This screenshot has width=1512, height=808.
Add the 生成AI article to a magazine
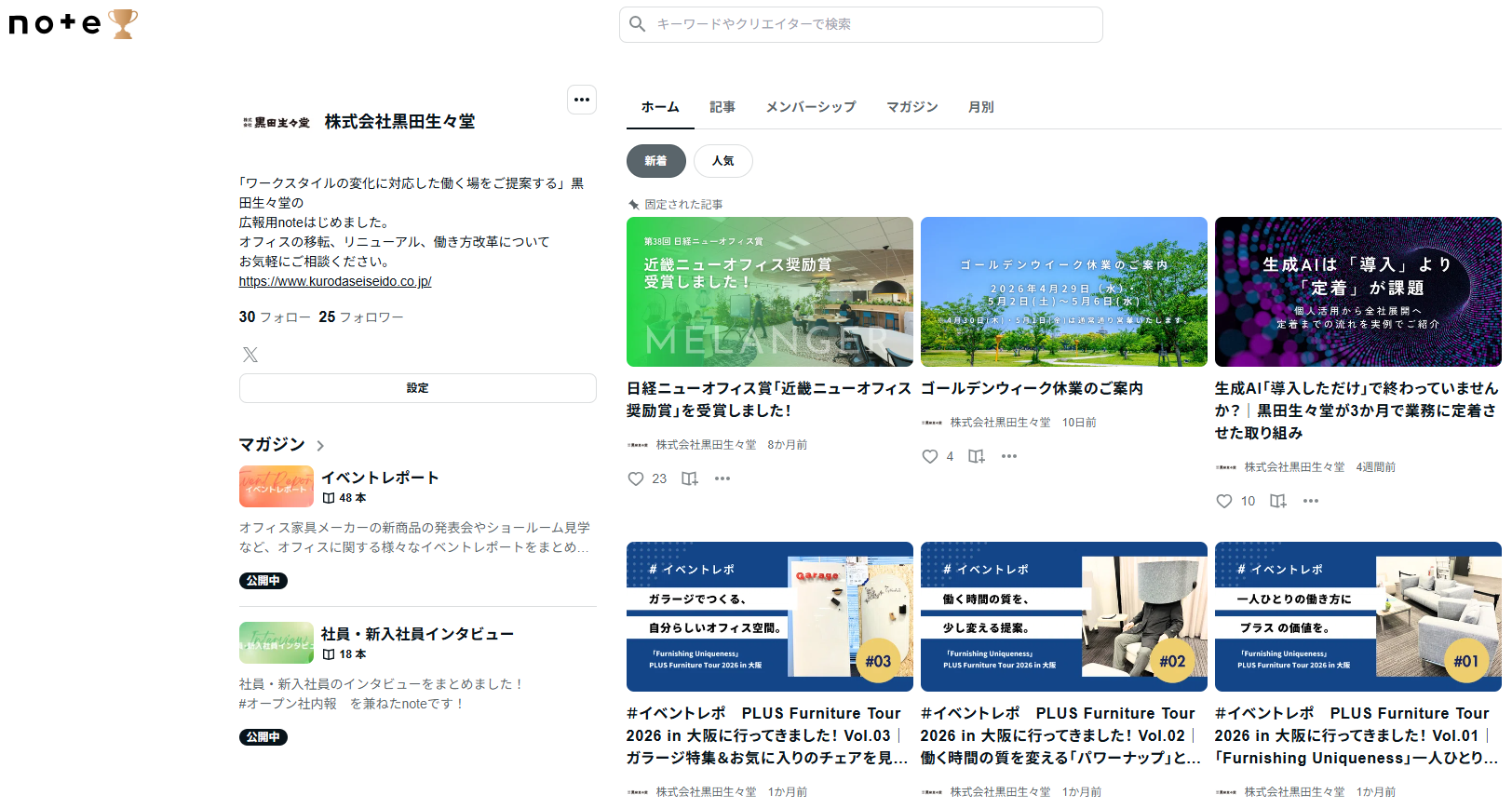[x=1278, y=501]
